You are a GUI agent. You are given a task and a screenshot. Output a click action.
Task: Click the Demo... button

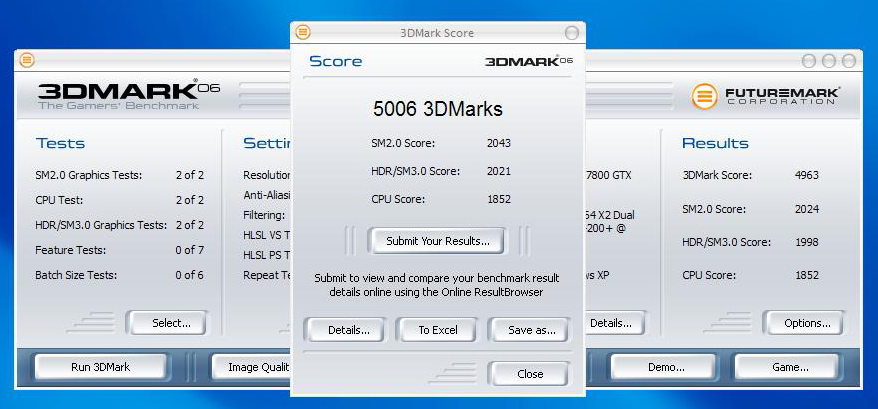664,368
